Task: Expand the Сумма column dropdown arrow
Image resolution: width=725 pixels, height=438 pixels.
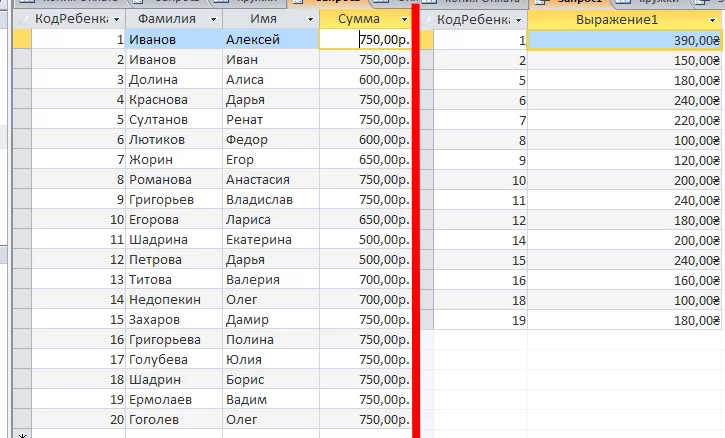Action: [404, 20]
